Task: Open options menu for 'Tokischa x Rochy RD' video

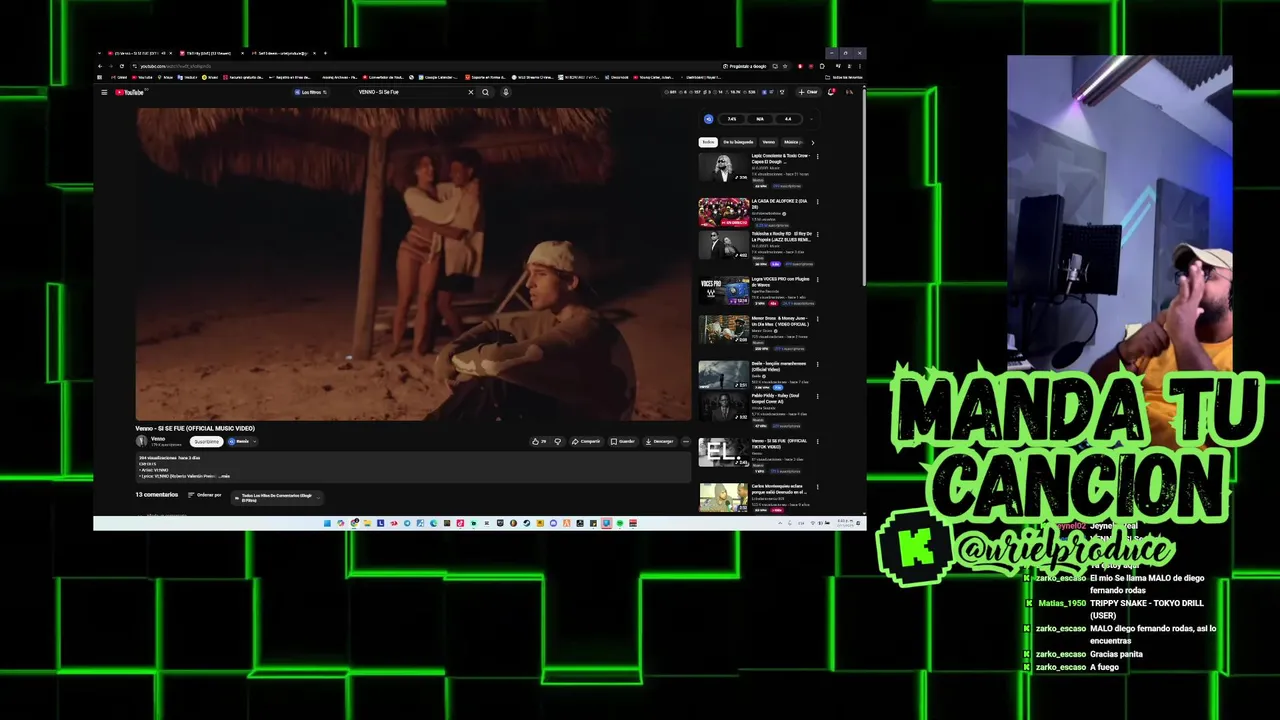Action: (817, 234)
